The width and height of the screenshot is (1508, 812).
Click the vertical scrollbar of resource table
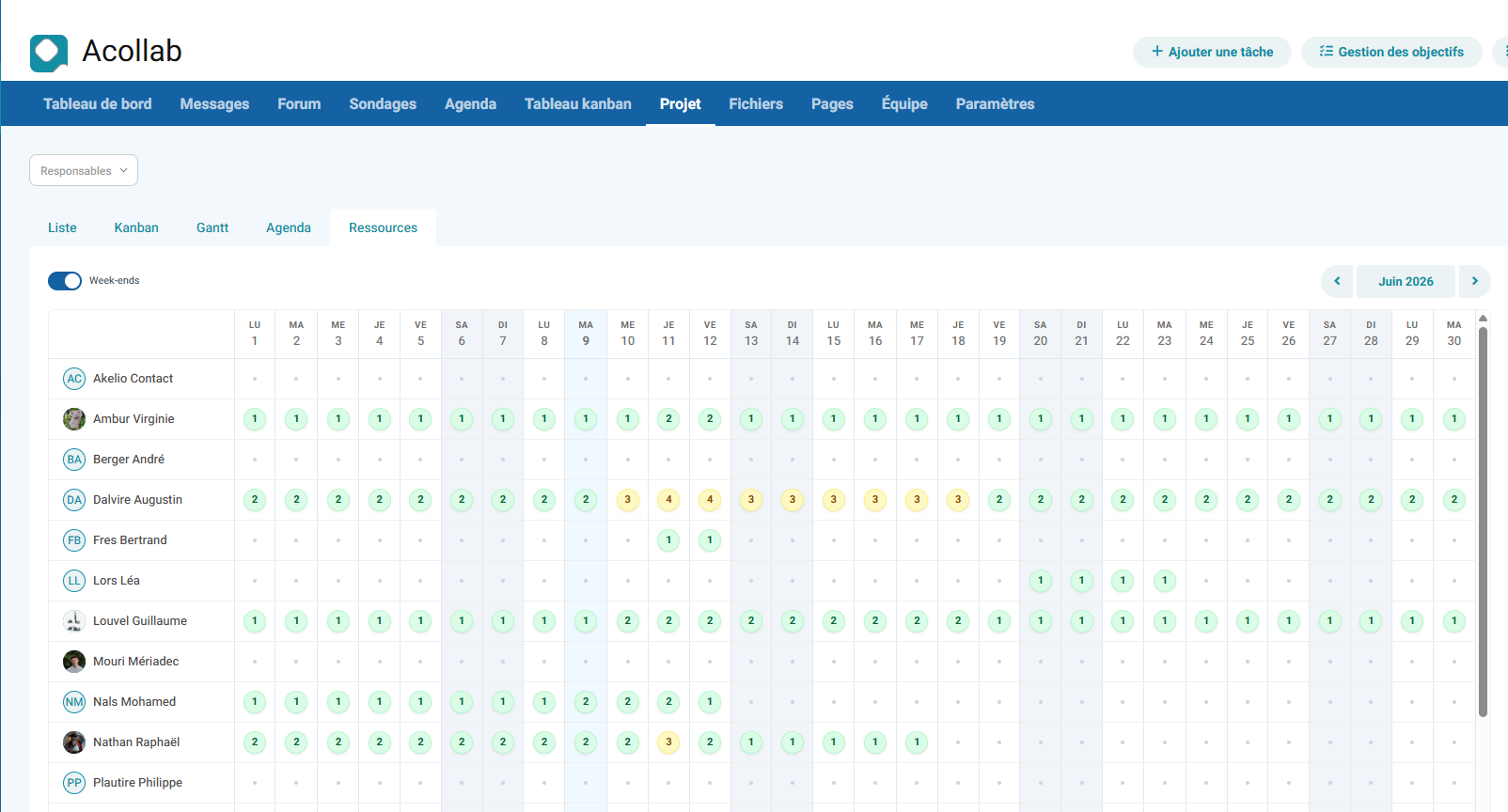click(x=1483, y=522)
